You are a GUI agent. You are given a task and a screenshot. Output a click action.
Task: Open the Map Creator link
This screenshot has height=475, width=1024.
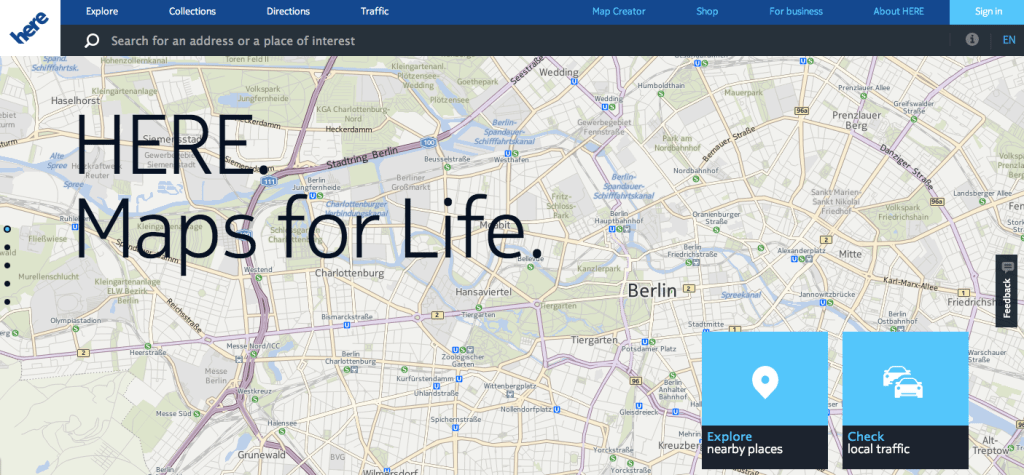(618, 11)
